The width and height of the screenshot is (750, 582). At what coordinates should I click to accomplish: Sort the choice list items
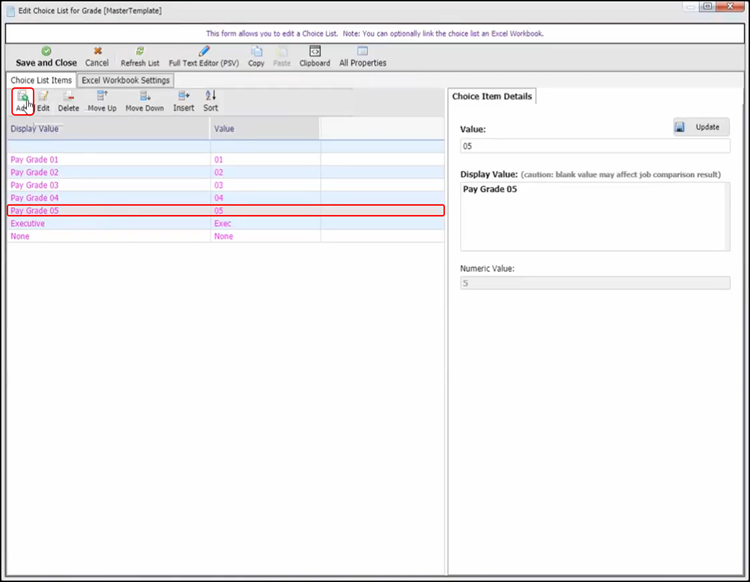tap(211, 101)
